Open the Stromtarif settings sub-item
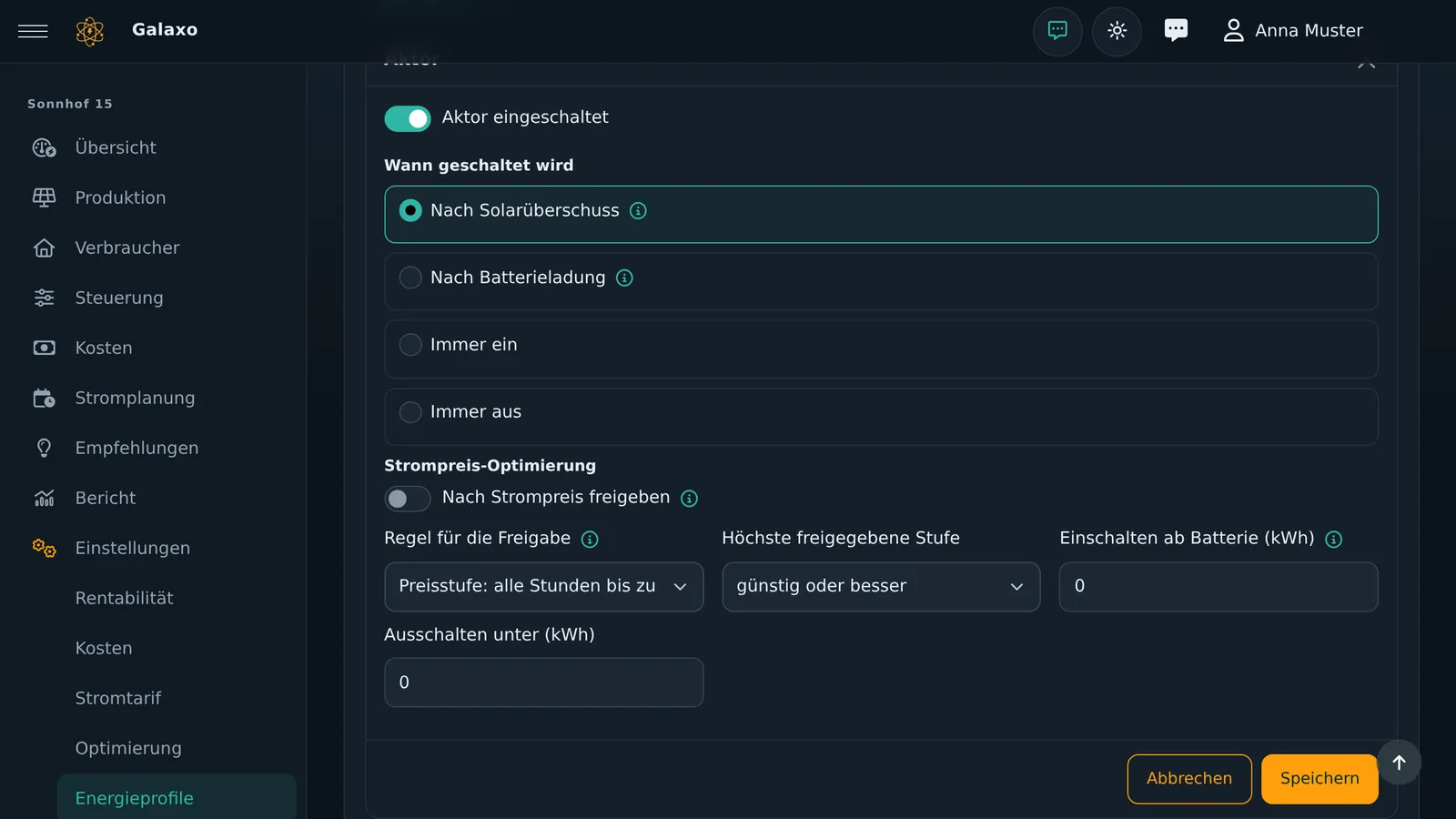Viewport: 1456px width, 819px height. pyautogui.click(x=118, y=698)
